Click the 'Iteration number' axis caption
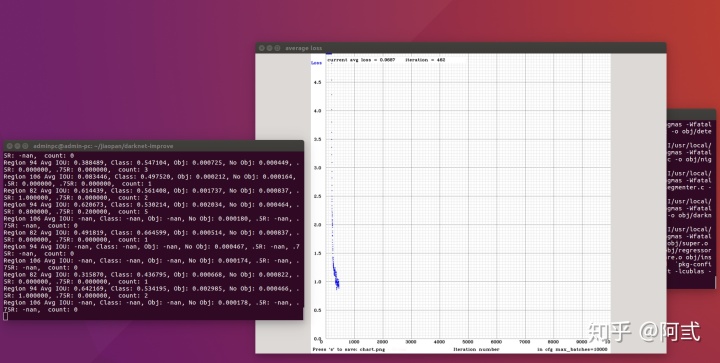The width and height of the screenshot is (720, 363). click(476, 349)
